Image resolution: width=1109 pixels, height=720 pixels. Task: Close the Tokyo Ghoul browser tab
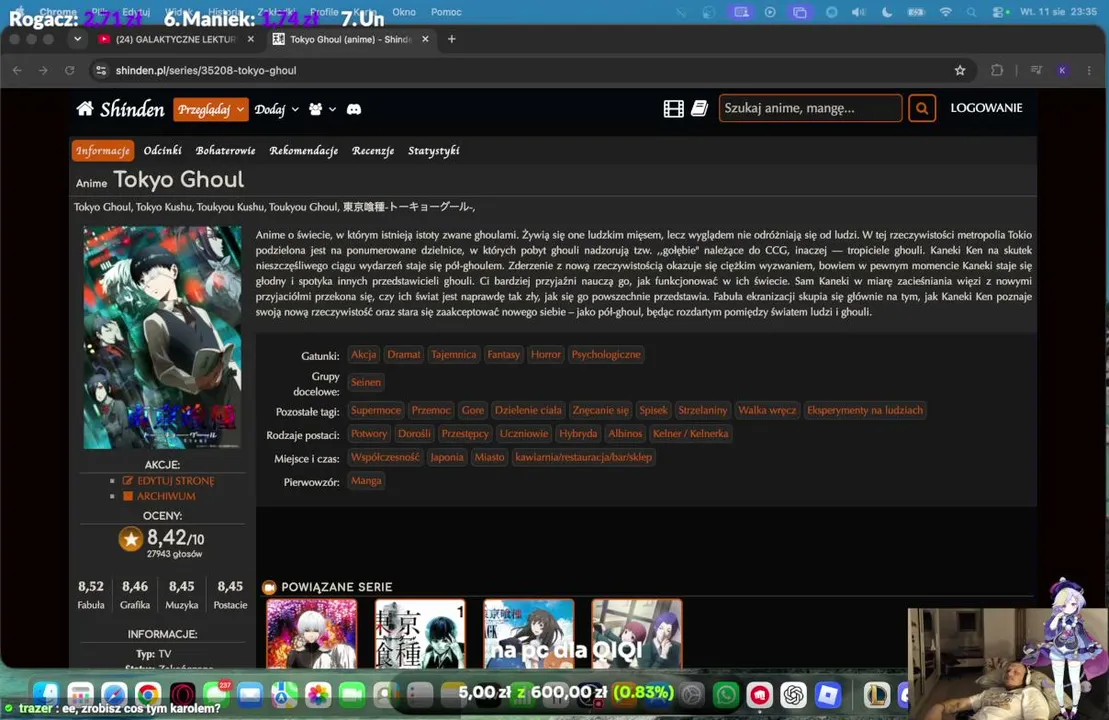point(425,39)
